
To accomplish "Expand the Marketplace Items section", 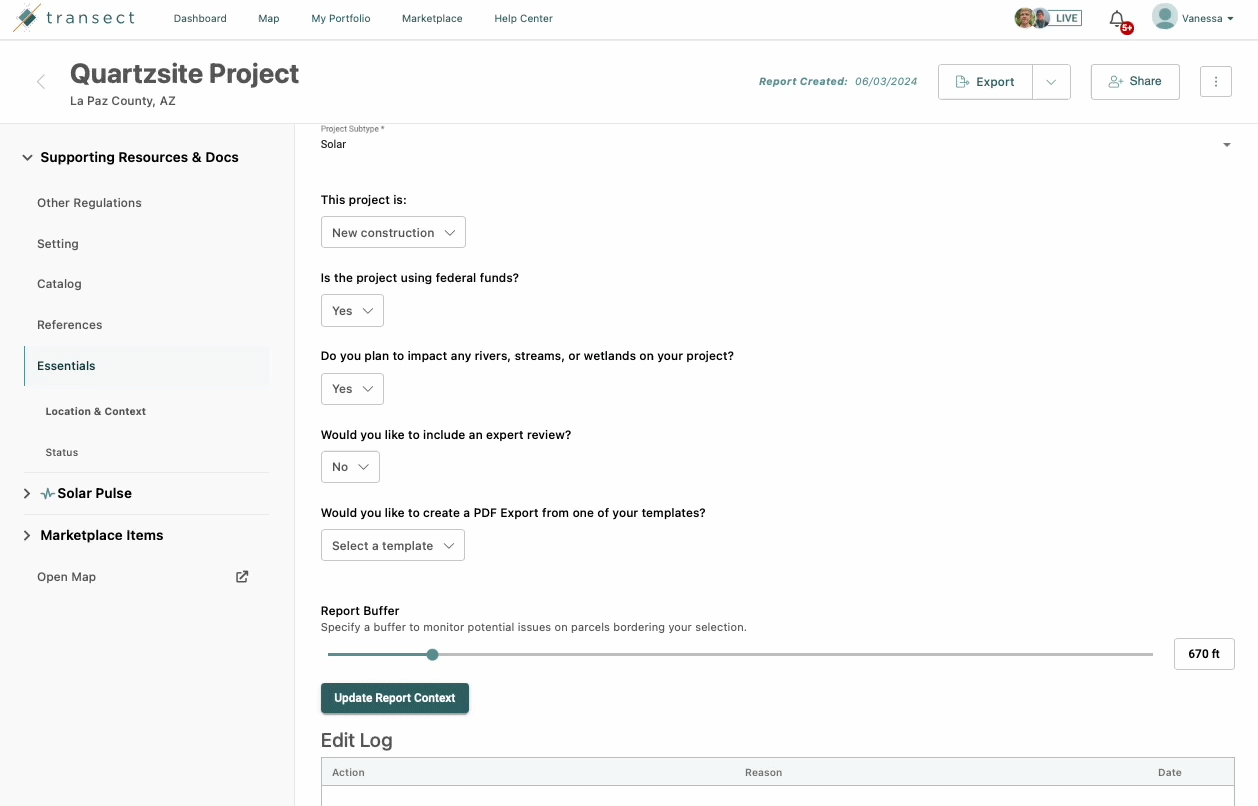I will tap(26, 535).
